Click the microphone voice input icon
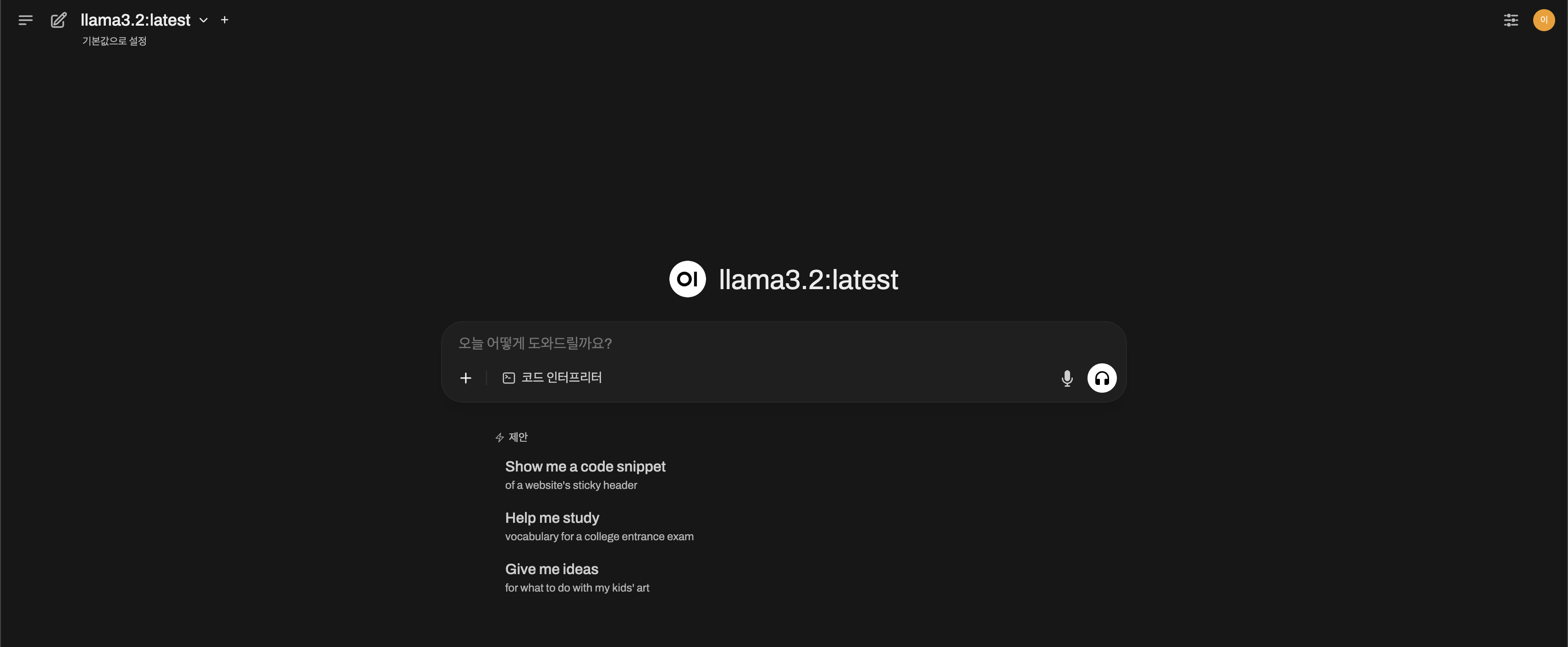Viewport: 1568px width, 647px height. [x=1067, y=378]
